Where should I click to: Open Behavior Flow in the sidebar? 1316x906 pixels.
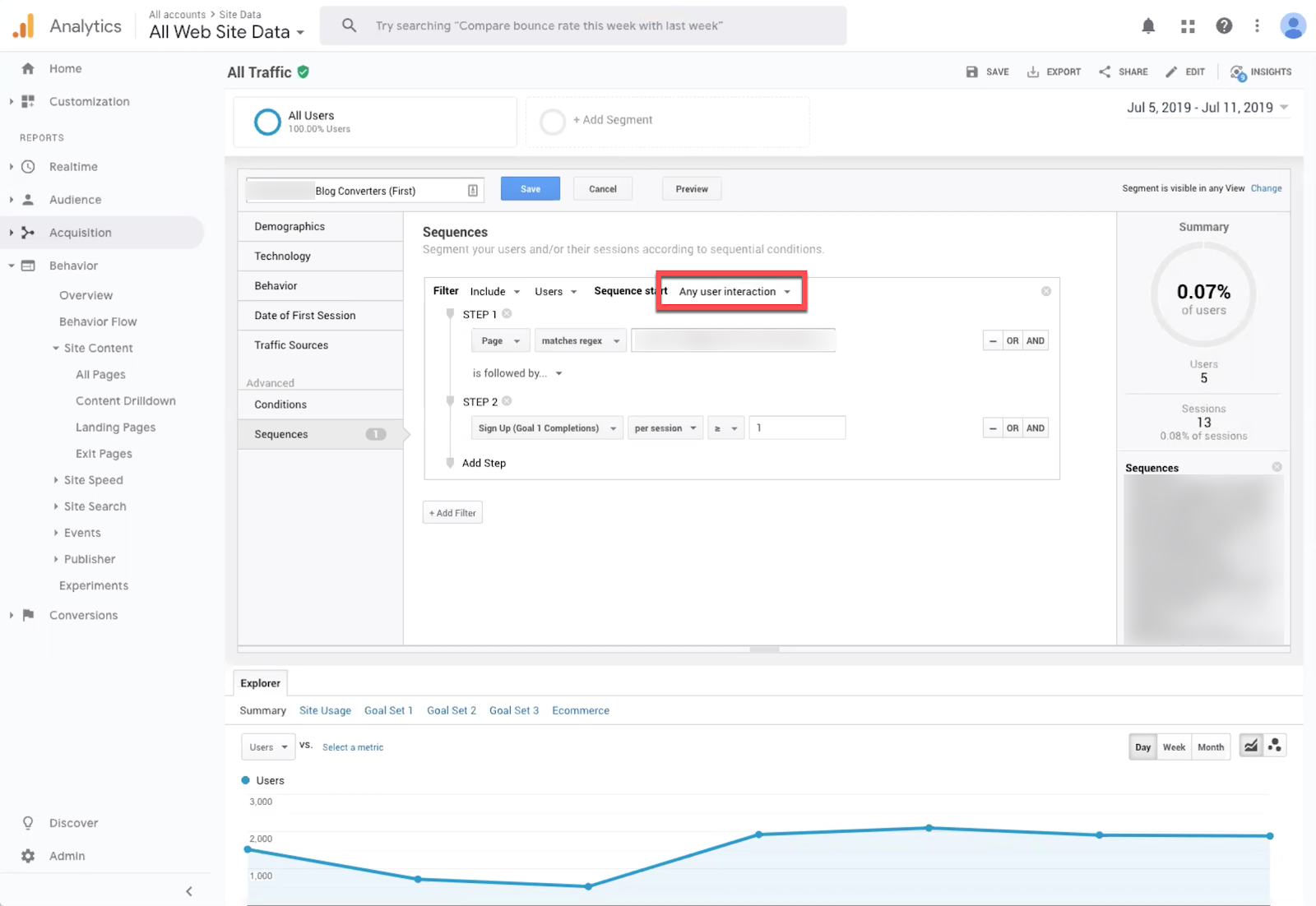coord(97,321)
